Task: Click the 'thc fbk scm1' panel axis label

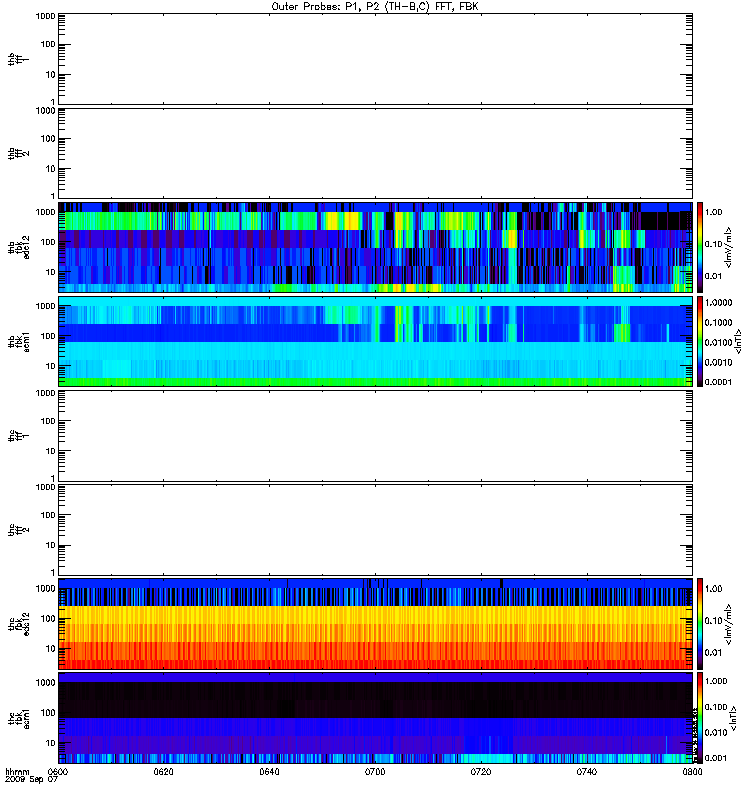Action: pyautogui.click(x=18, y=718)
